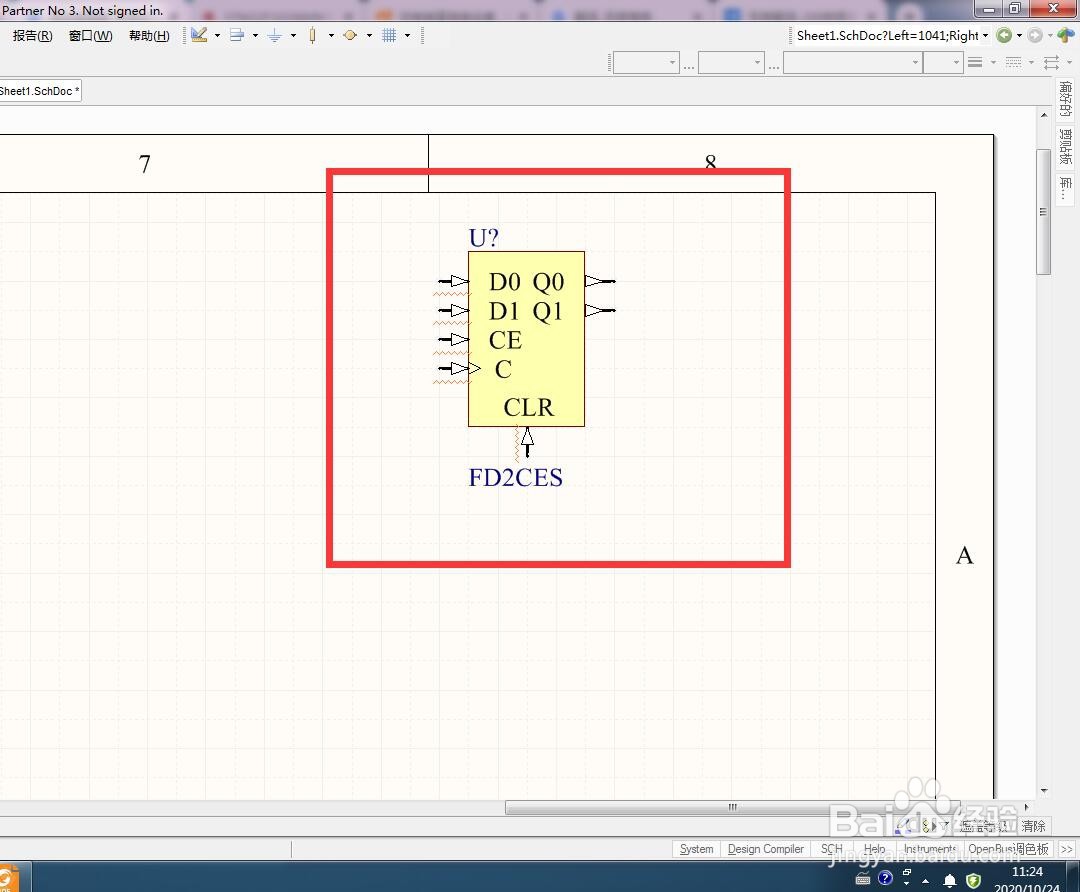This screenshot has height=892, width=1080.
Task: Open the dashed line style icon
Action: [x=1013, y=63]
